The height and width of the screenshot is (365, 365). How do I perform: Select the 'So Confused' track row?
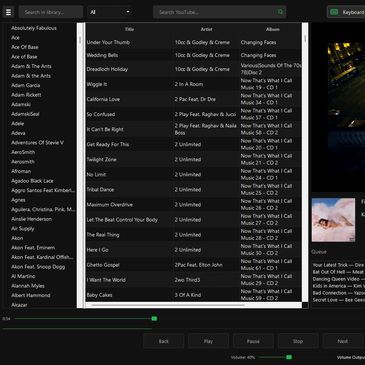[x=194, y=114]
